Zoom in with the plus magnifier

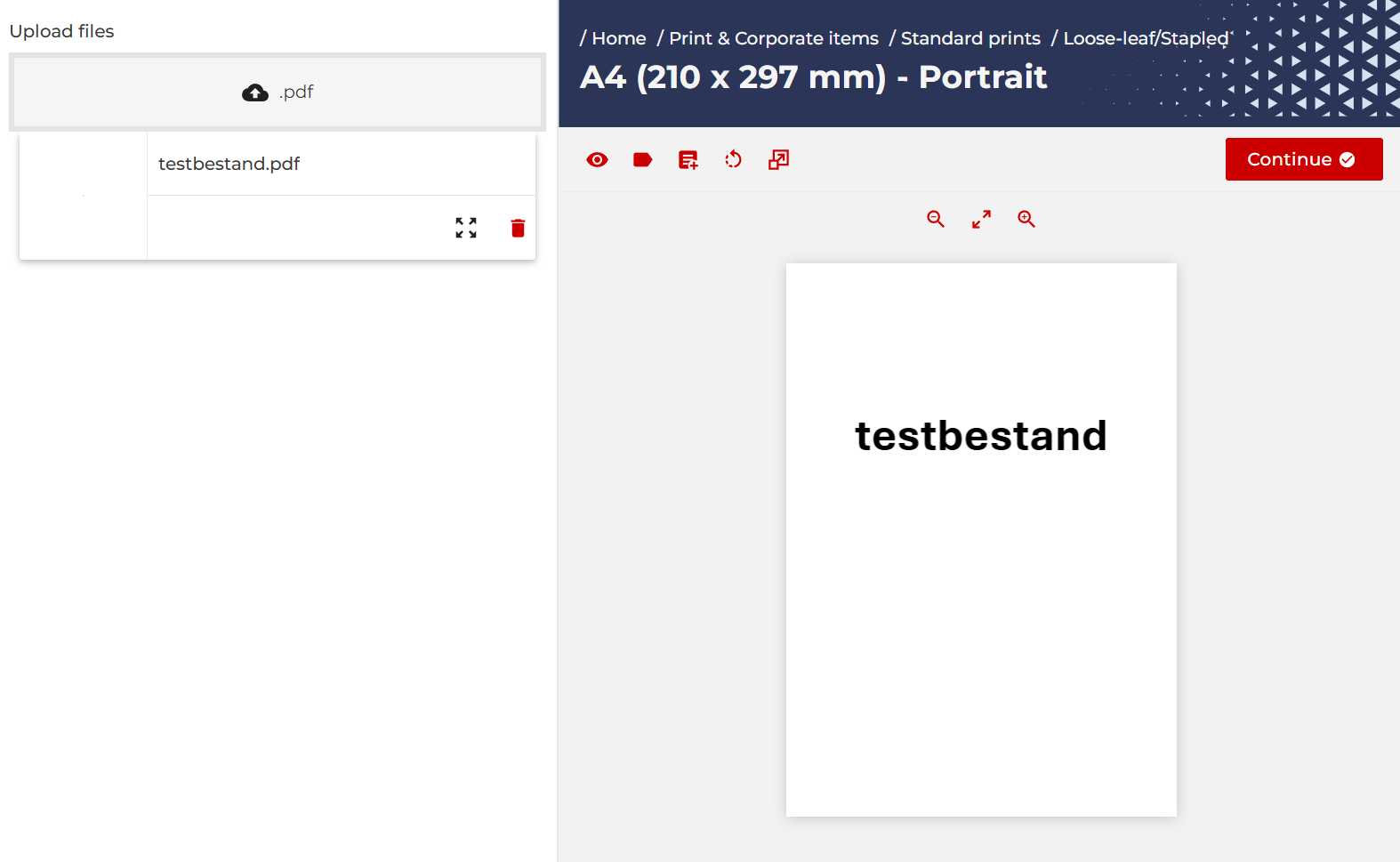(x=1026, y=219)
